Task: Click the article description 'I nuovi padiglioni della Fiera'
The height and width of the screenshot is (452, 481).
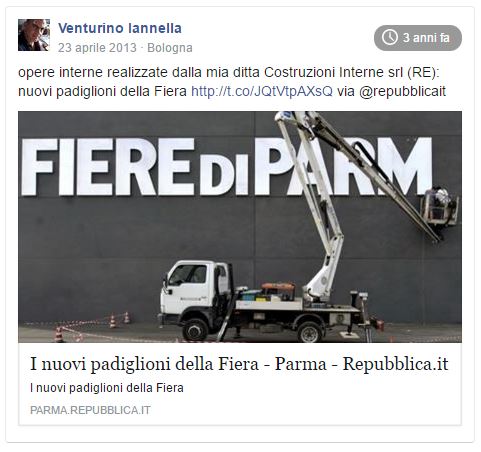Action: (x=107, y=388)
